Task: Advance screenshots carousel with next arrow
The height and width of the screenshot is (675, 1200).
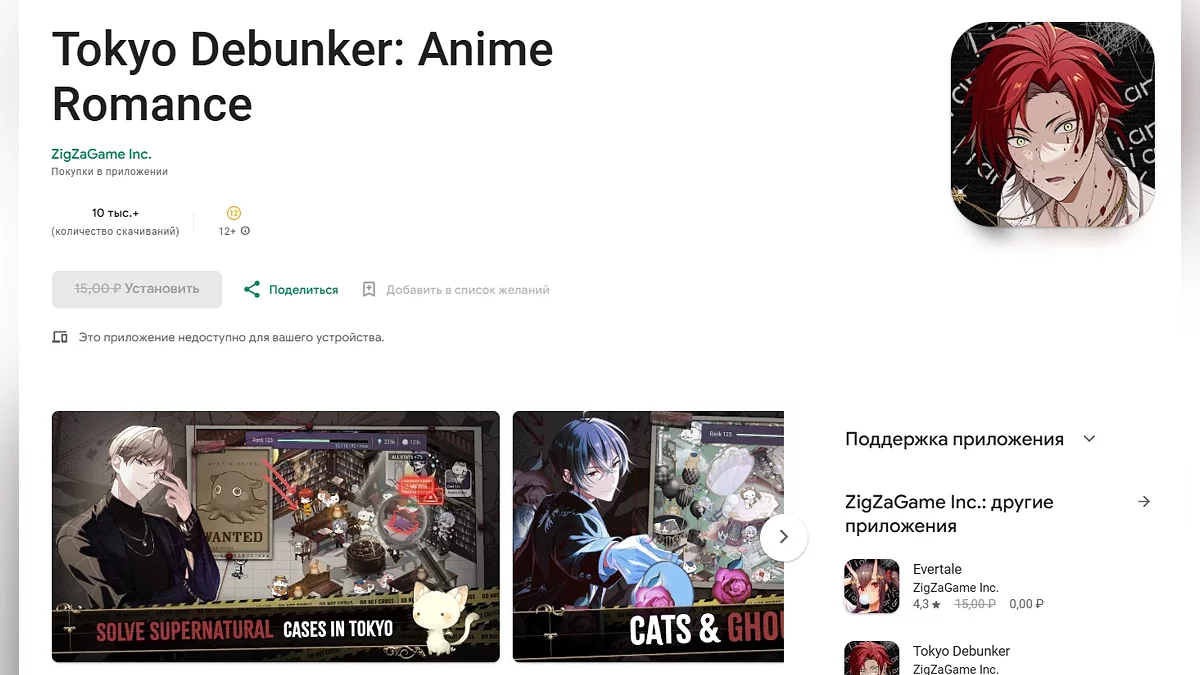Action: pos(784,537)
